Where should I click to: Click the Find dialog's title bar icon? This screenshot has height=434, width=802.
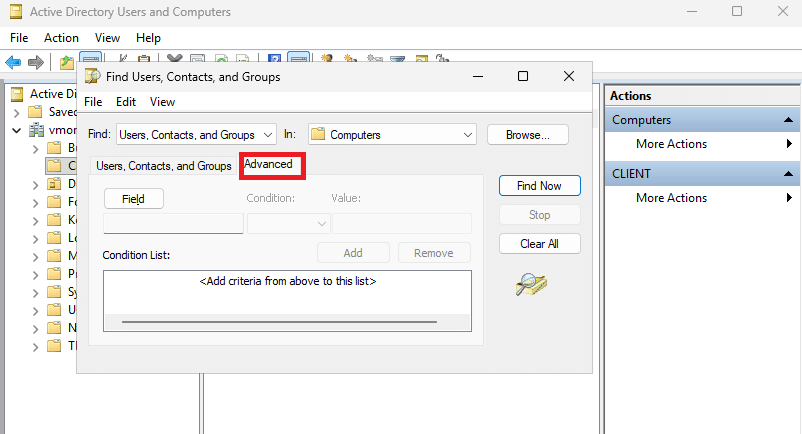[93, 76]
